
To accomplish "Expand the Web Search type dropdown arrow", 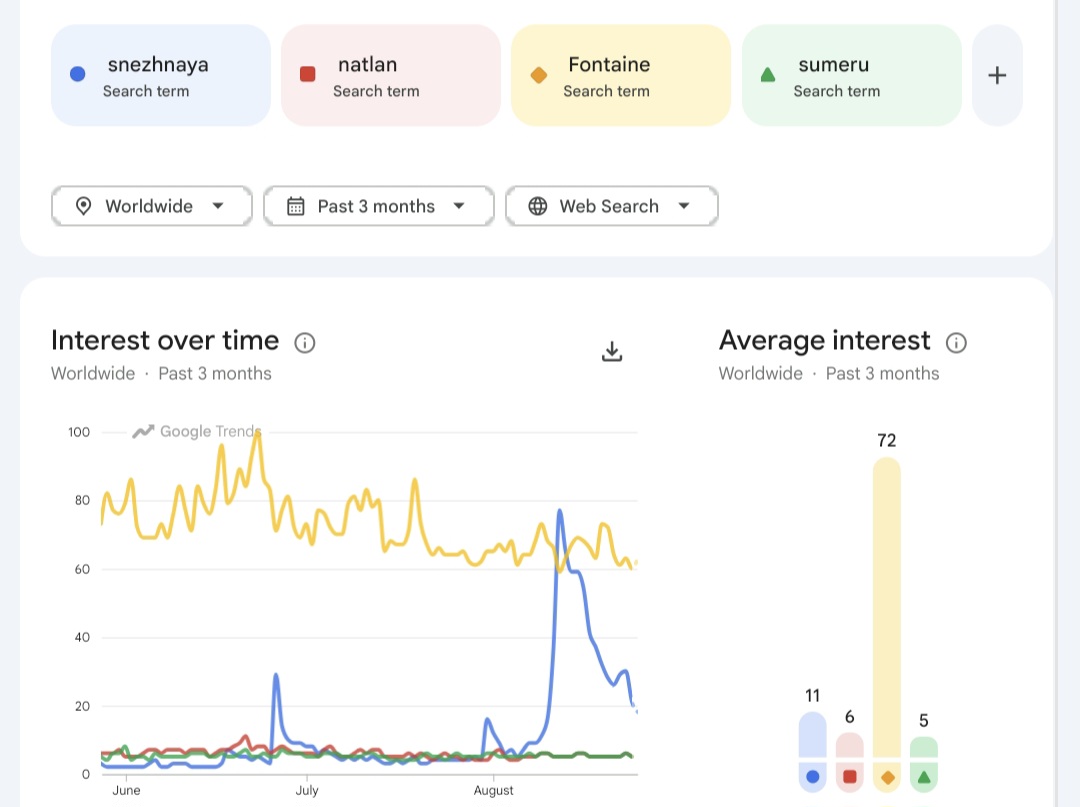I will click(683, 206).
